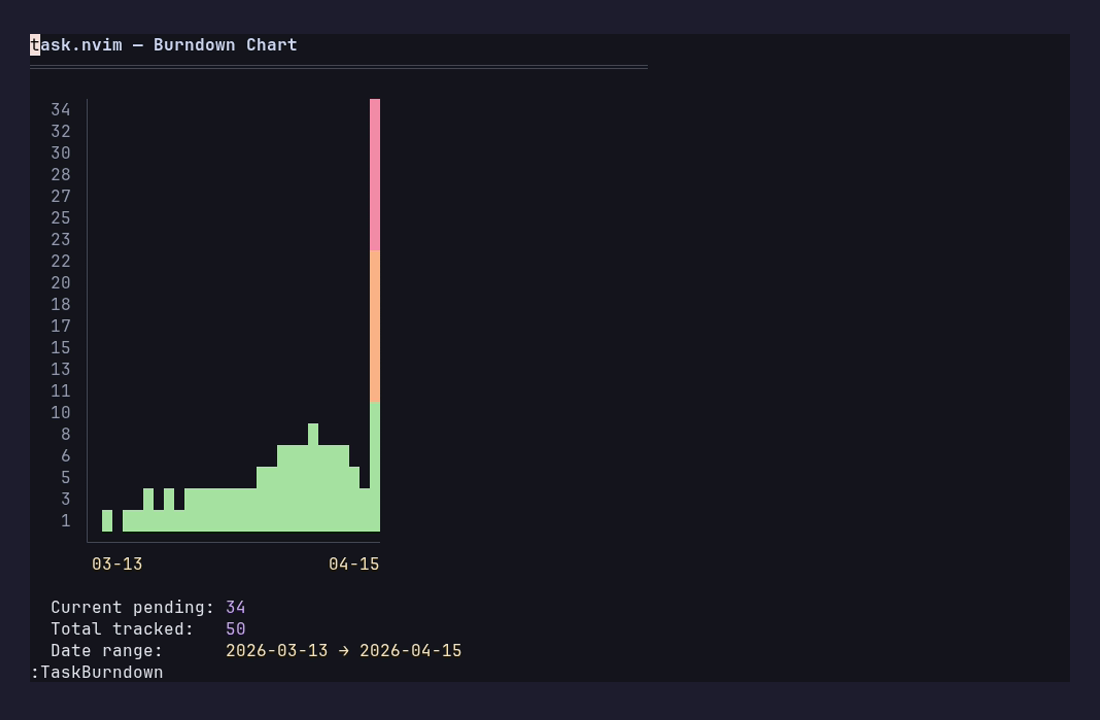Viewport: 1100px width, 720px height.
Task: Click the y-axis label 34
Action: 60,110
